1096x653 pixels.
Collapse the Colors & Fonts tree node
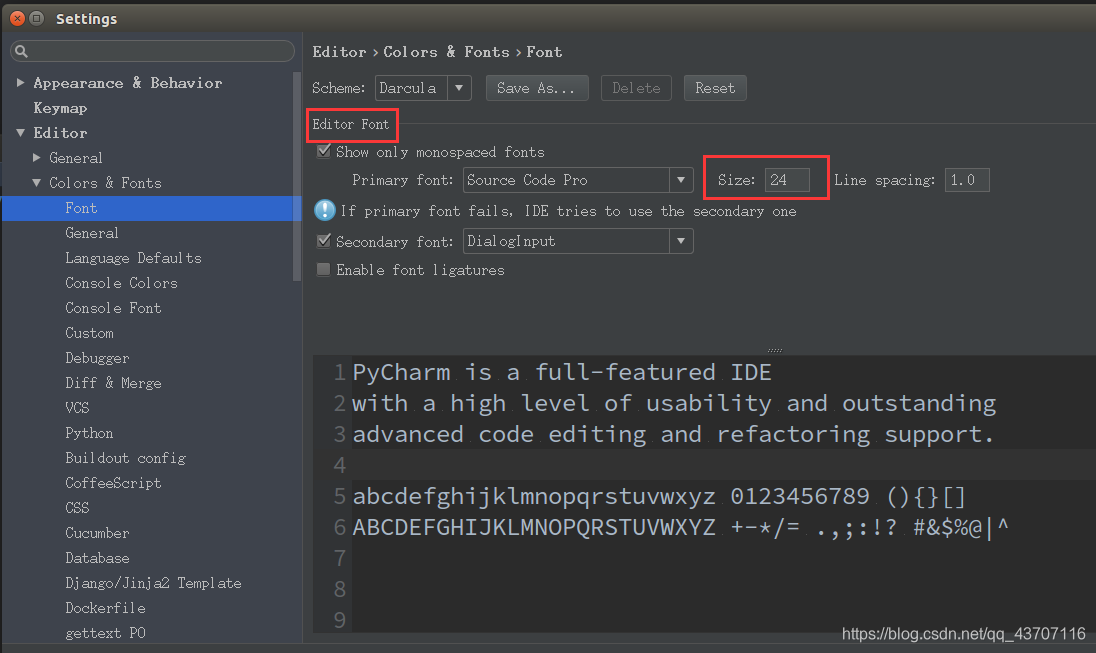pyautogui.click(x=36, y=182)
